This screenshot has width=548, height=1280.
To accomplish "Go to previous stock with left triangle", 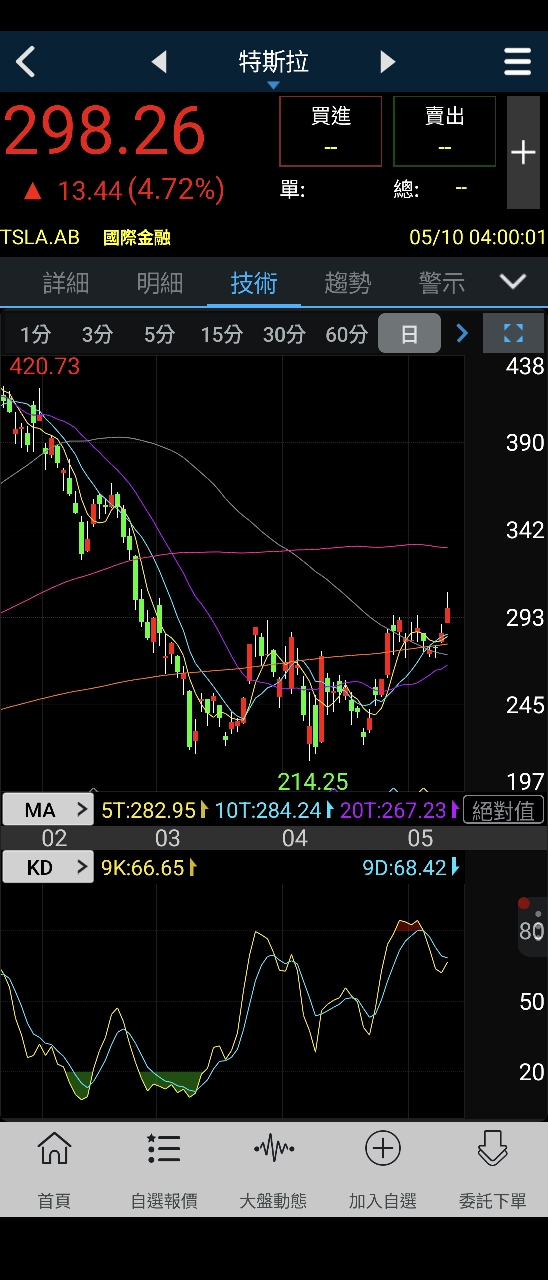I will 159,62.
